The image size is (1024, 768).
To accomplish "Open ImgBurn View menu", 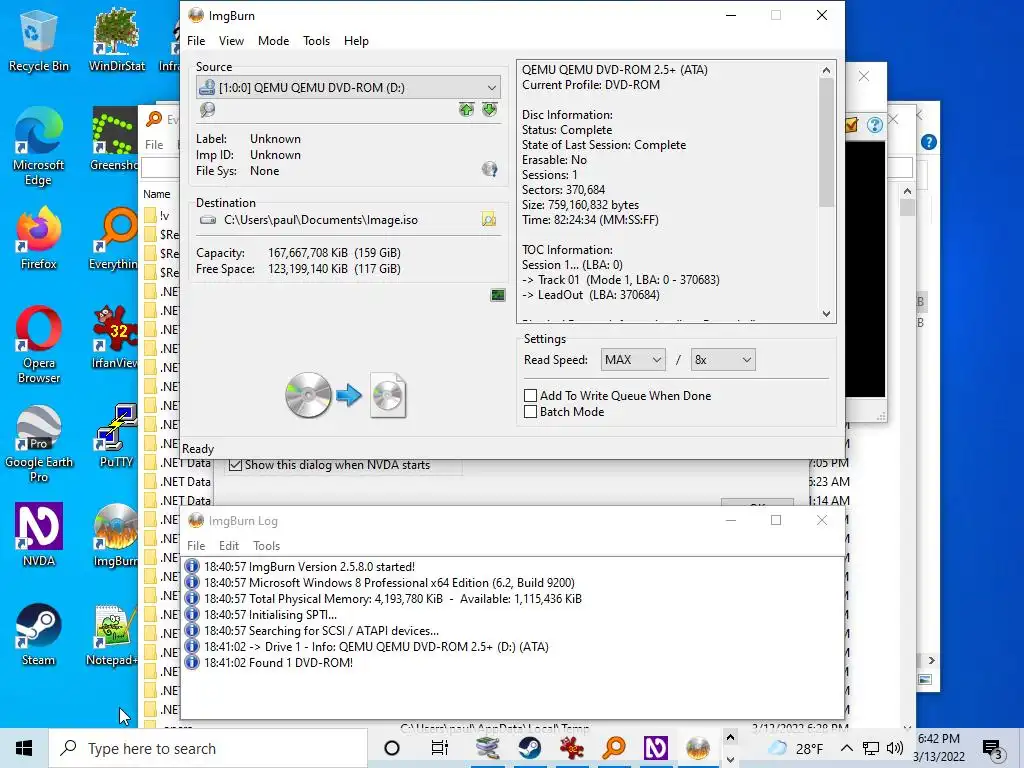I will click(231, 40).
